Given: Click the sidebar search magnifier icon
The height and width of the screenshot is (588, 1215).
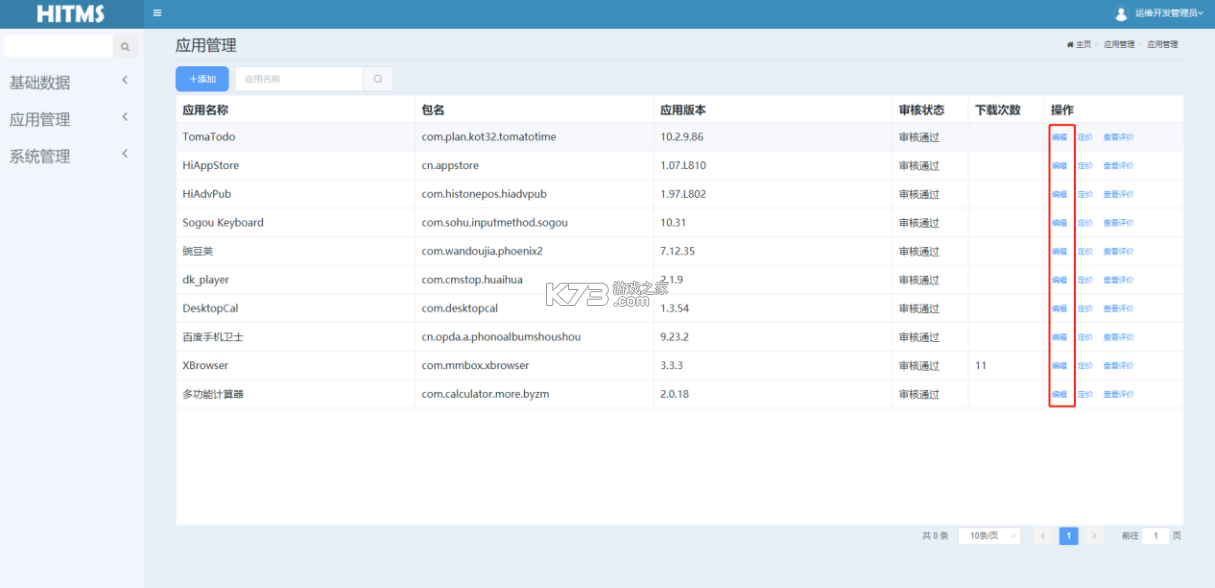Looking at the screenshot, I should tap(125, 47).
